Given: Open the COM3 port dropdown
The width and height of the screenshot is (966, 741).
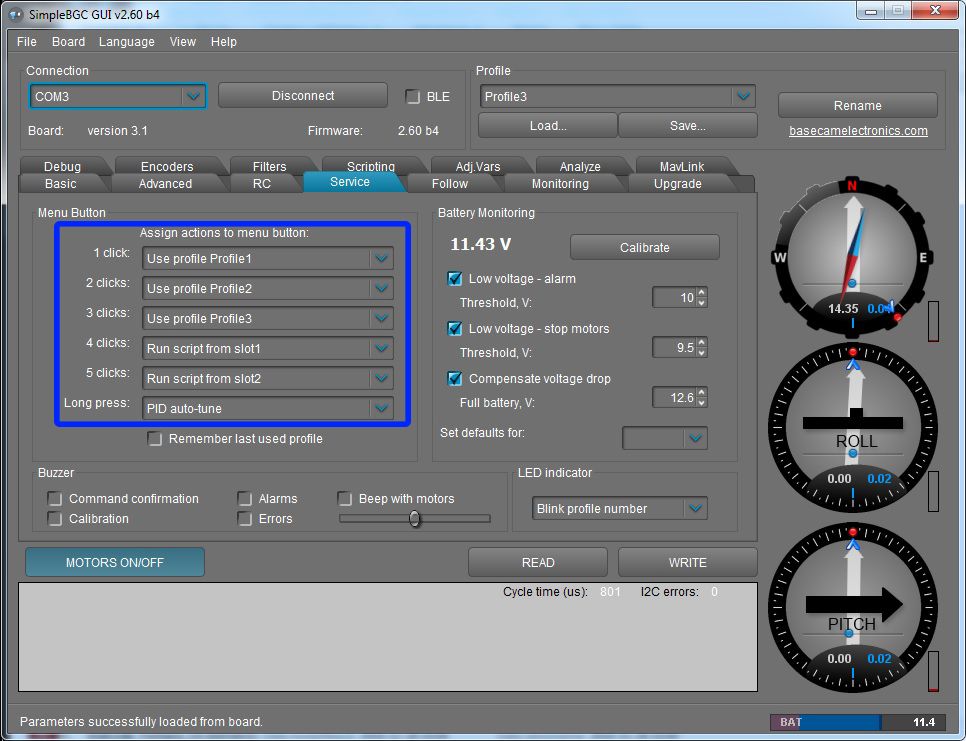Looking at the screenshot, I should coord(117,96).
